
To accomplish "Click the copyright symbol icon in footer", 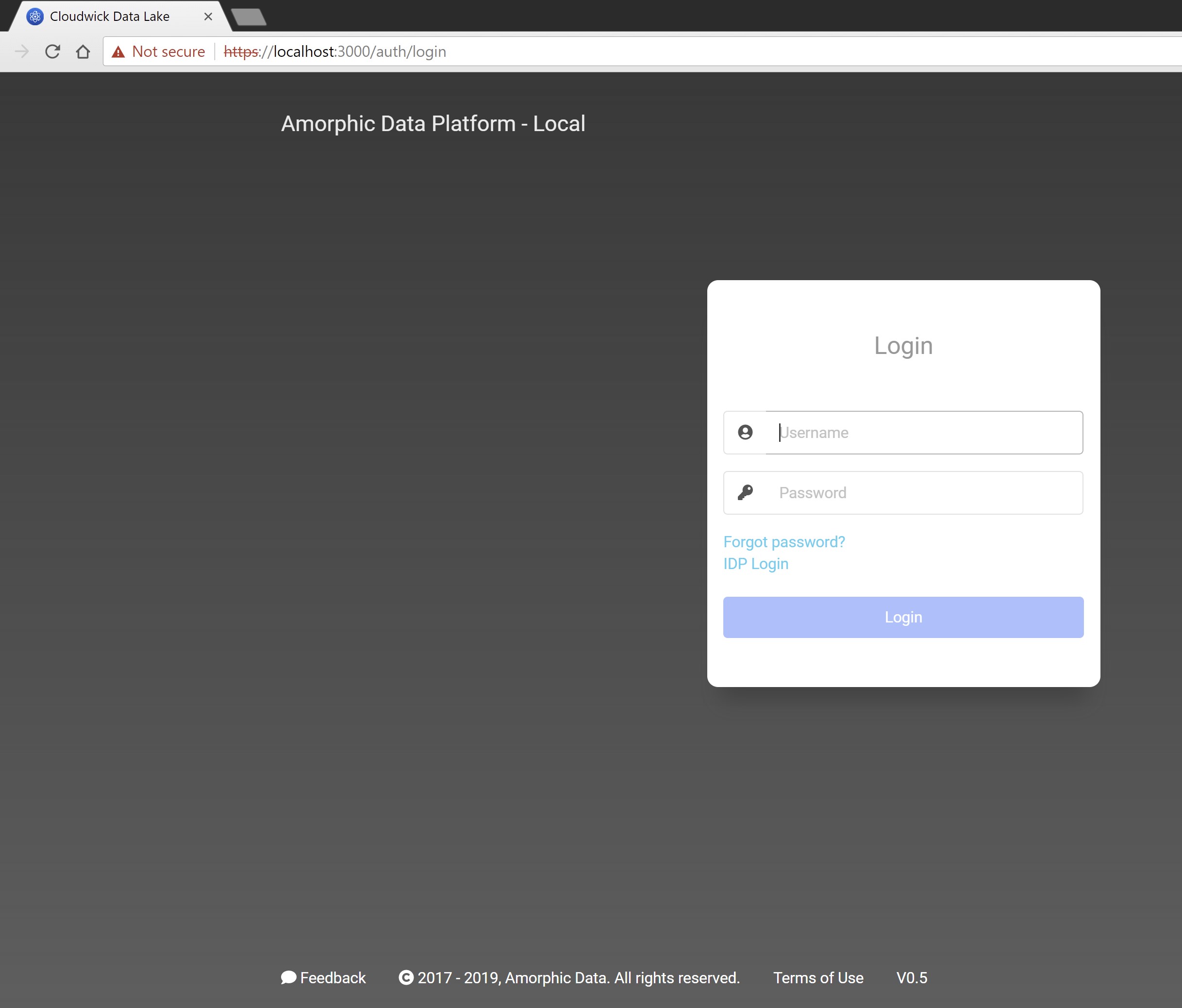I will [406, 977].
